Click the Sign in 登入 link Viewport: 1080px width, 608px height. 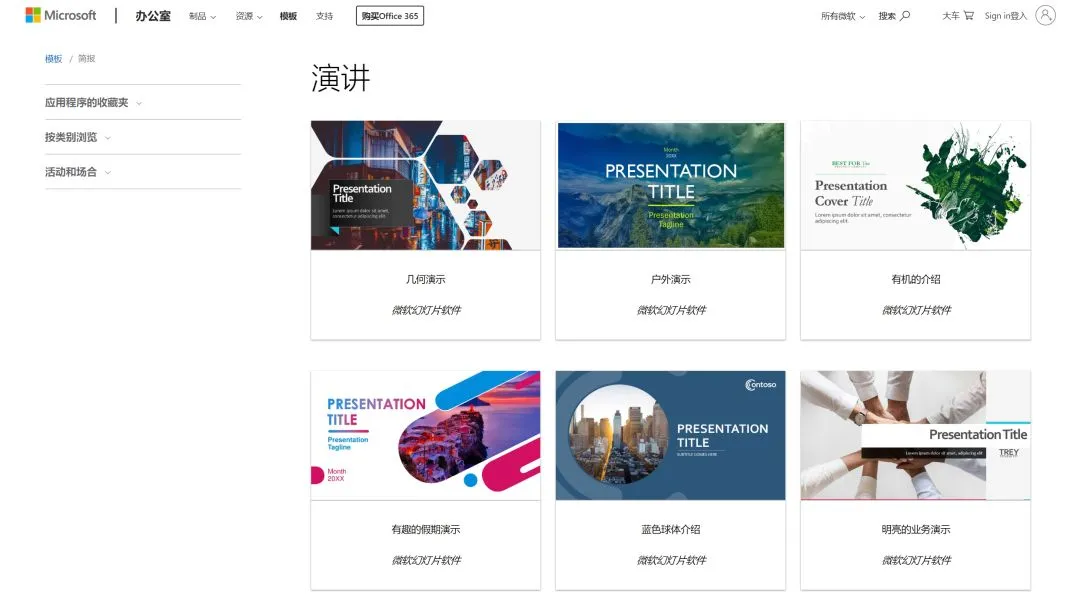point(1006,16)
